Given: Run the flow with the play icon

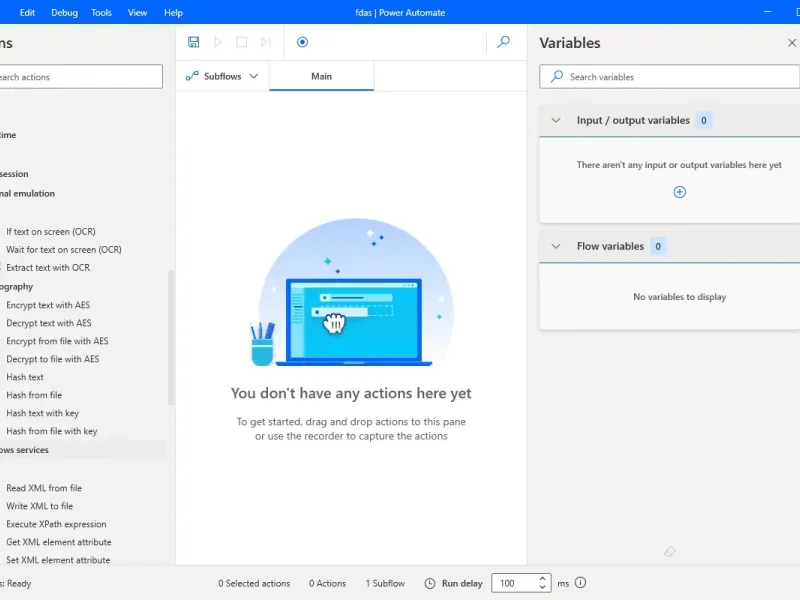Looking at the screenshot, I should point(218,42).
